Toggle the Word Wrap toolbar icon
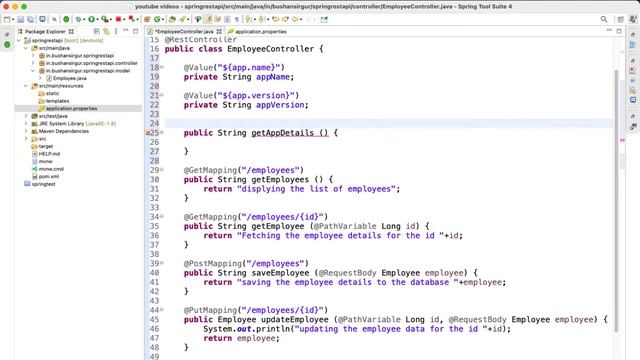The height and width of the screenshot is (360, 640). [218, 19]
